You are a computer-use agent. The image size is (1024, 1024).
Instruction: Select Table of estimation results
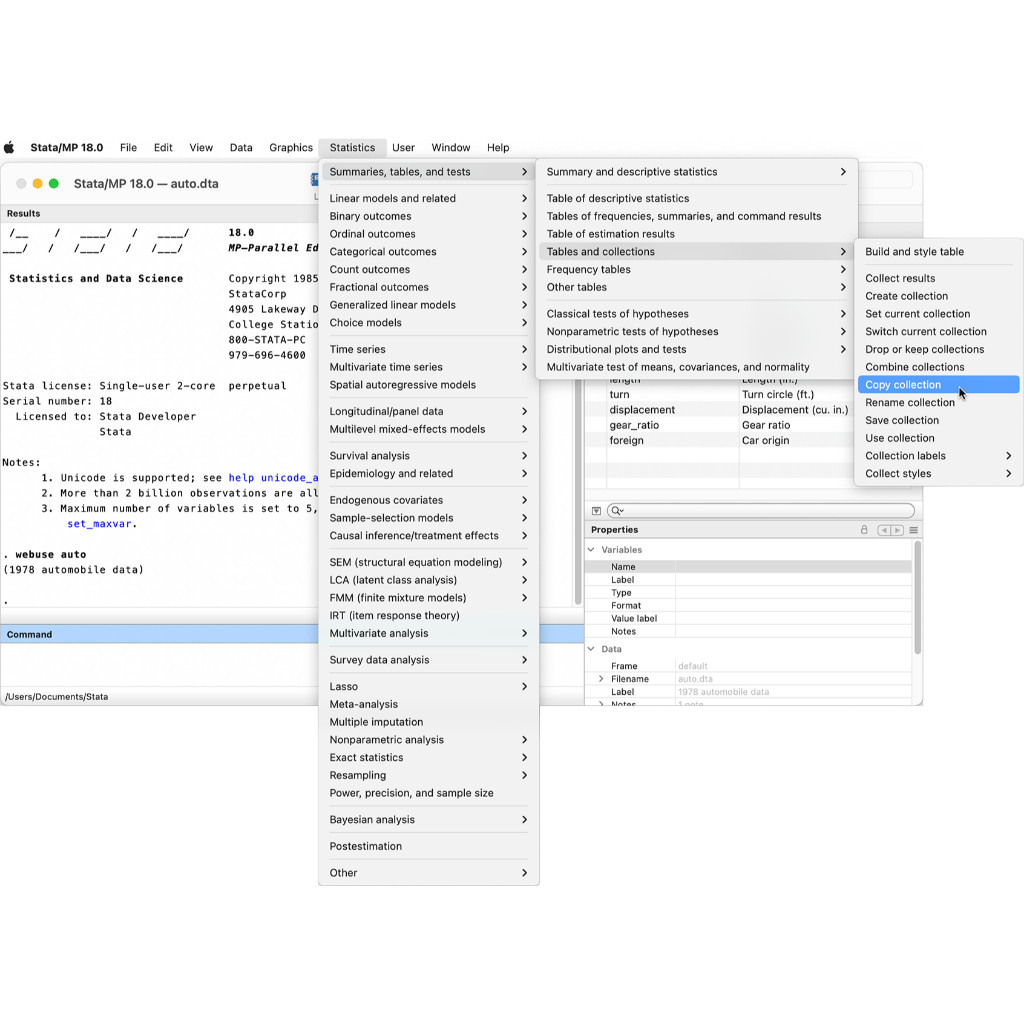click(610, 234)
